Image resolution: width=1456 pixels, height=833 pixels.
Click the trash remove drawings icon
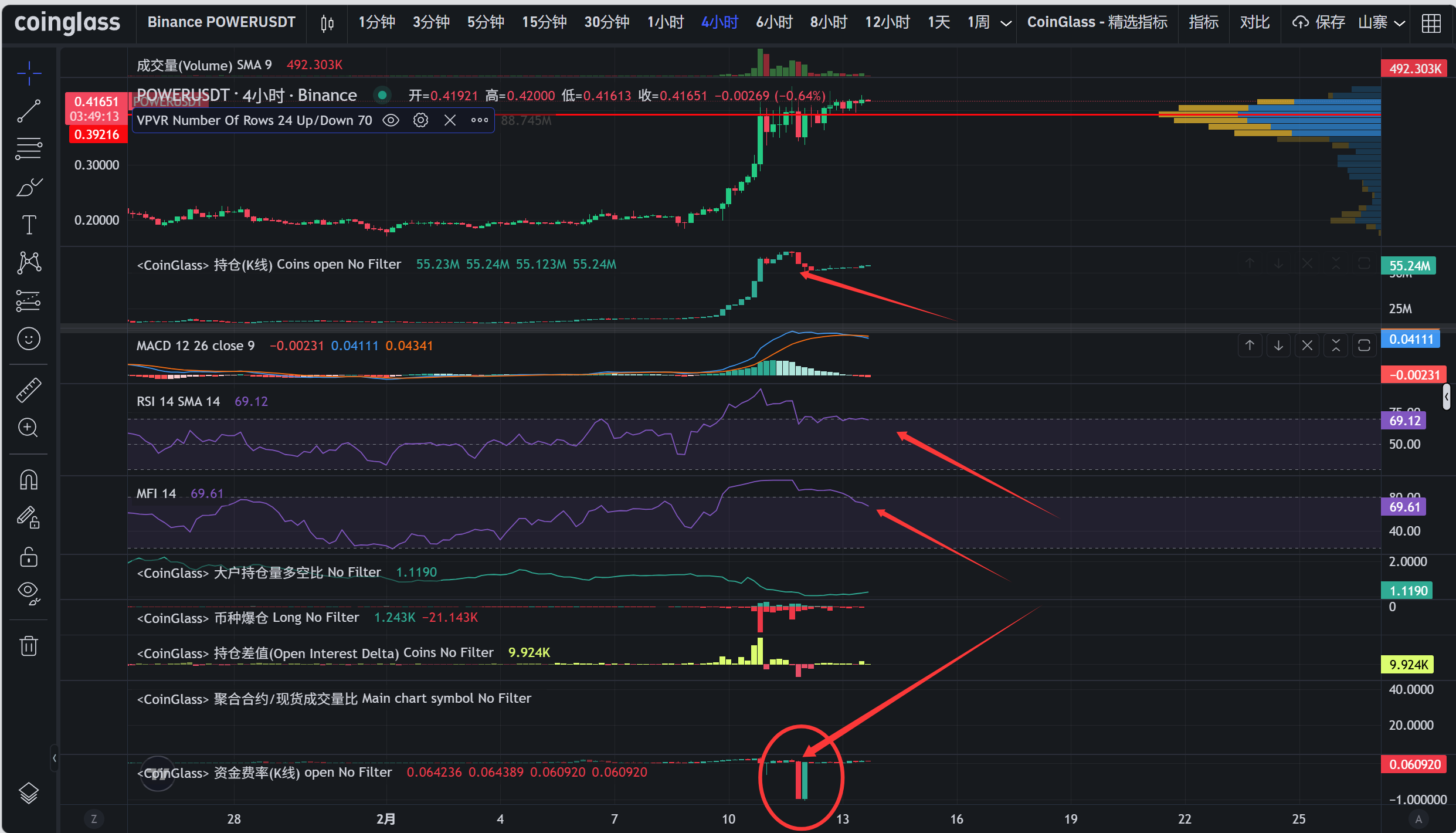29,646
